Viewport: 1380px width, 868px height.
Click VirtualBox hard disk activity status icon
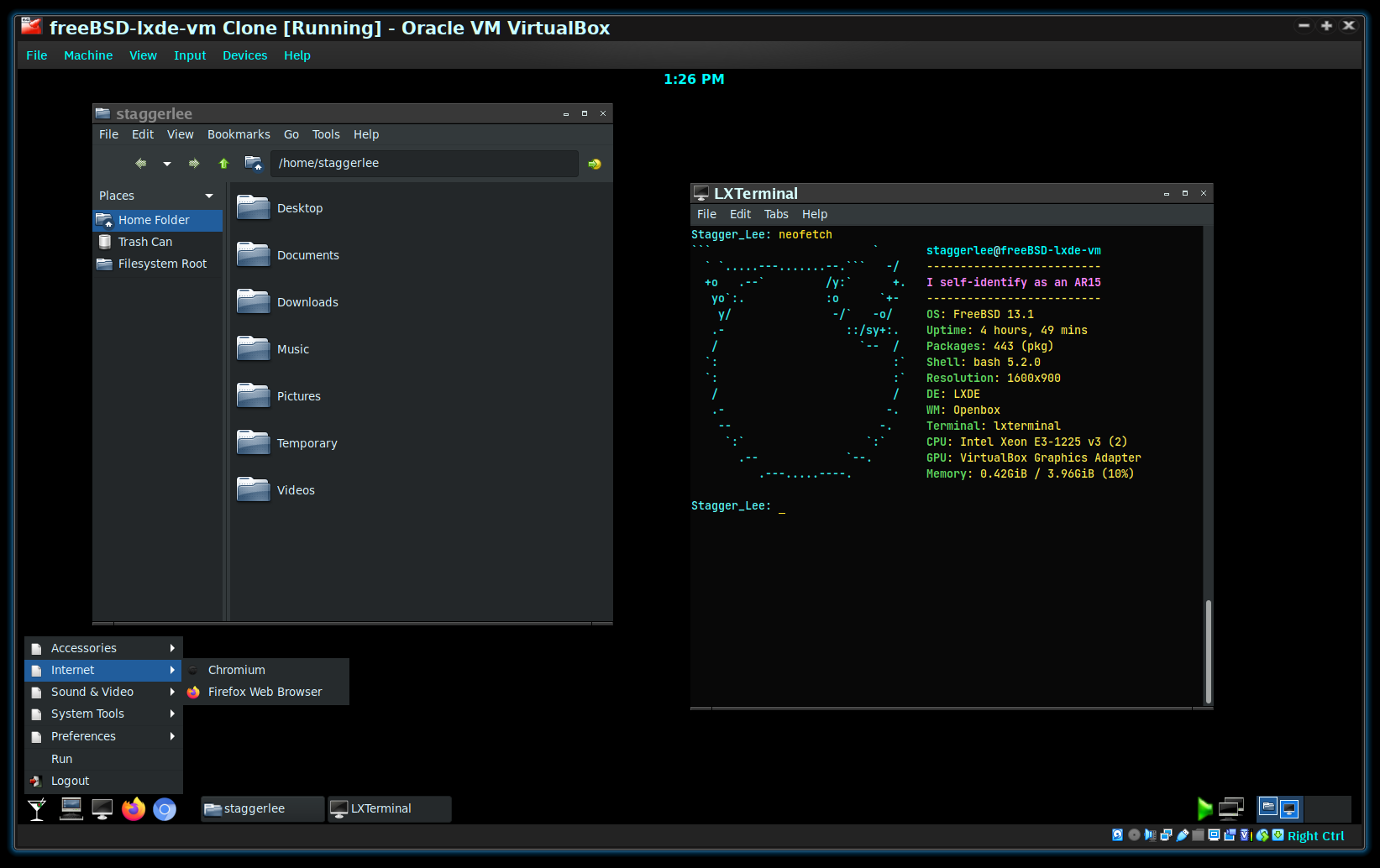point(1117,835)
